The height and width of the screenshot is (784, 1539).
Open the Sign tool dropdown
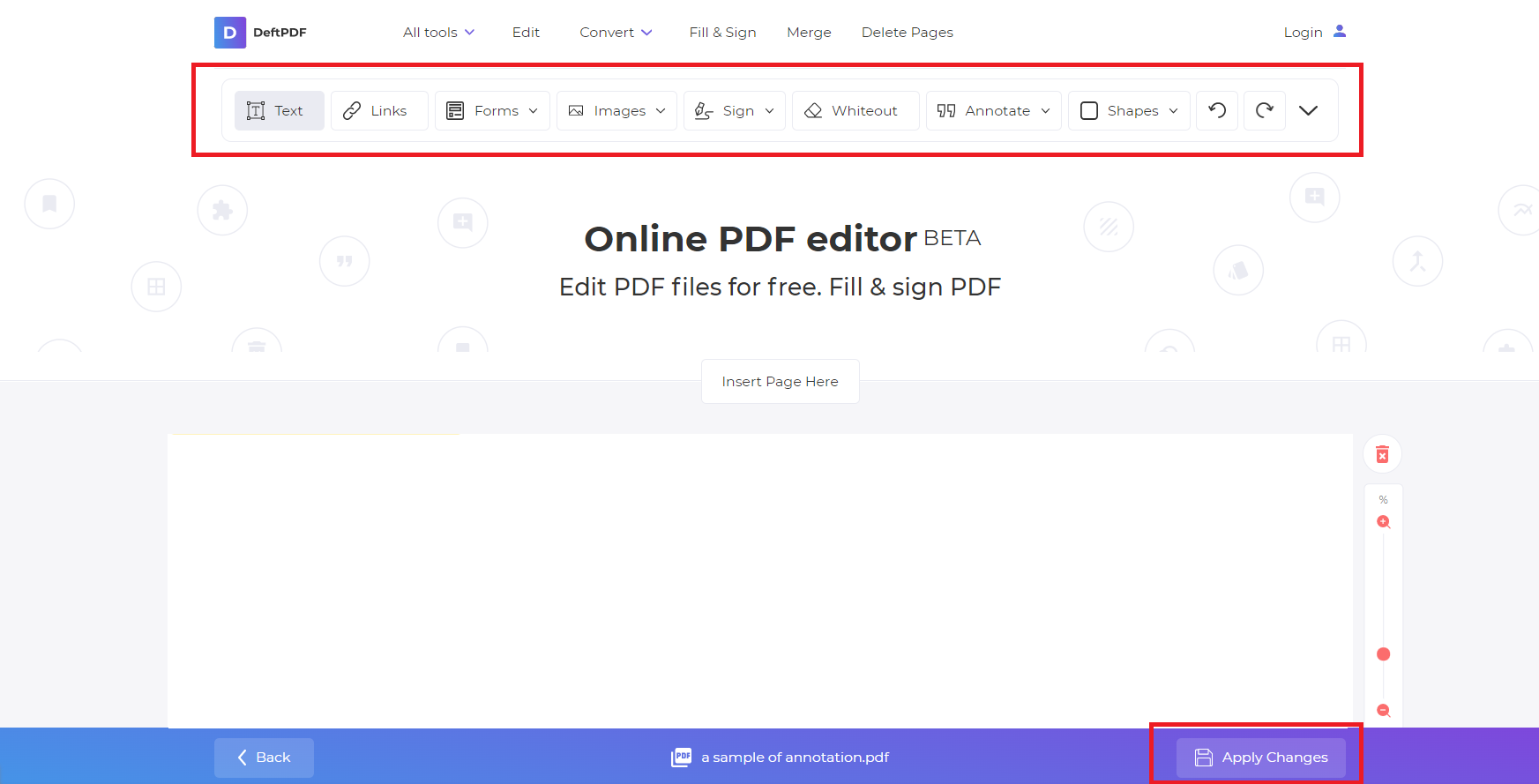(x=735, y=110)
